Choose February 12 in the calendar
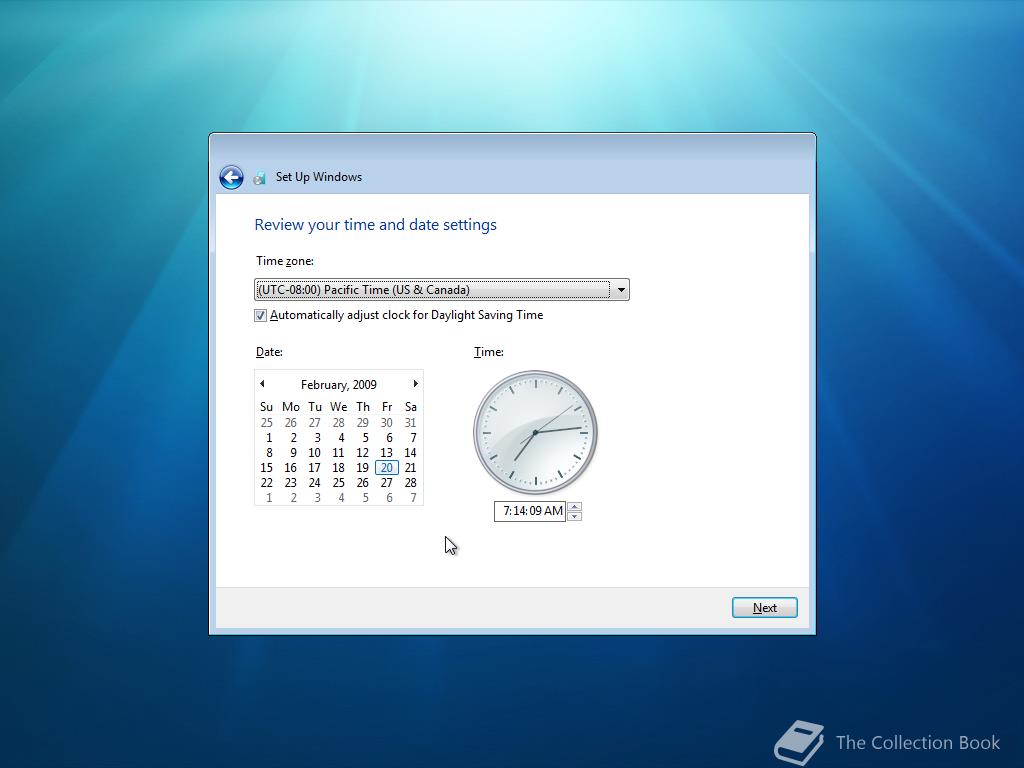The height and width of the screenshot is (768, 1024). 362,453
